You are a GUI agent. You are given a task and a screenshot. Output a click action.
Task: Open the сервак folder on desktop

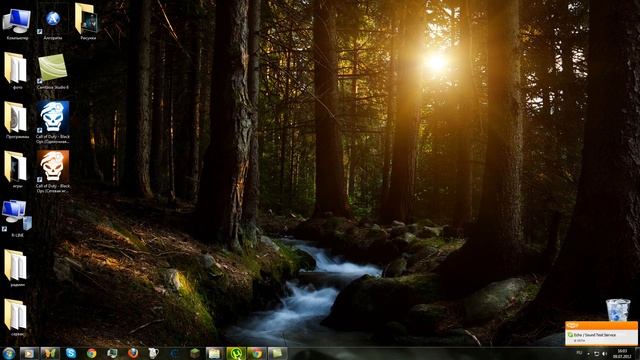click(17, 318)
